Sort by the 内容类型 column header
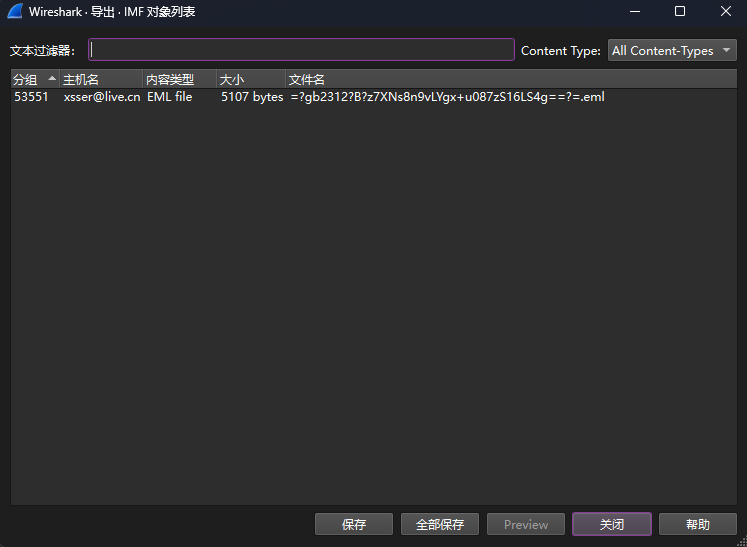The width and height of the screenshot is (747, 547). 180,79
